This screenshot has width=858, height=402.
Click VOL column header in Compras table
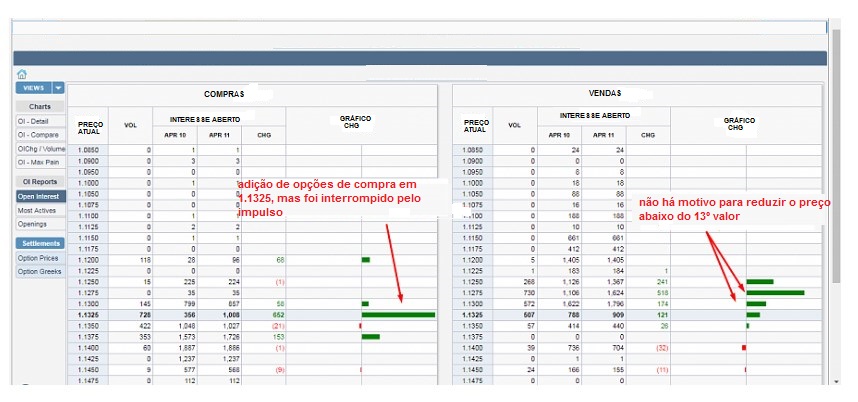tap(130, 125)
